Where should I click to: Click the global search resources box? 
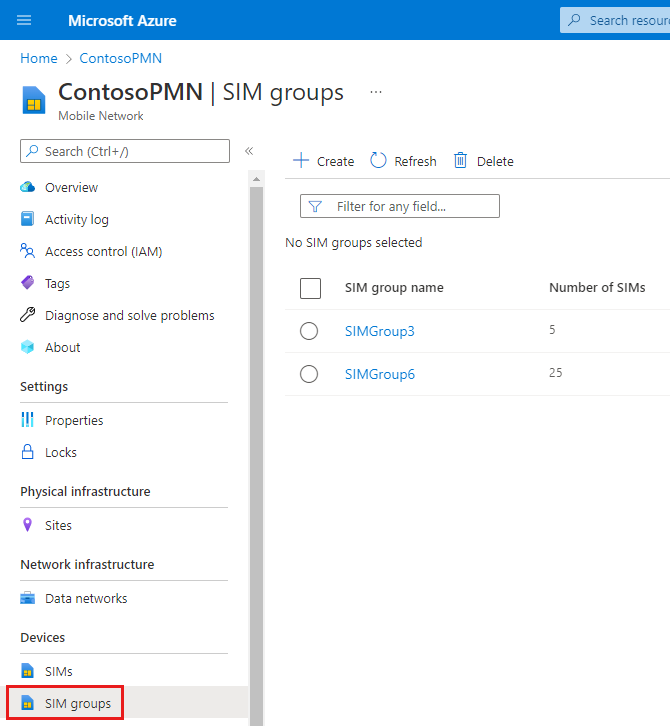(x=615, y=20)
